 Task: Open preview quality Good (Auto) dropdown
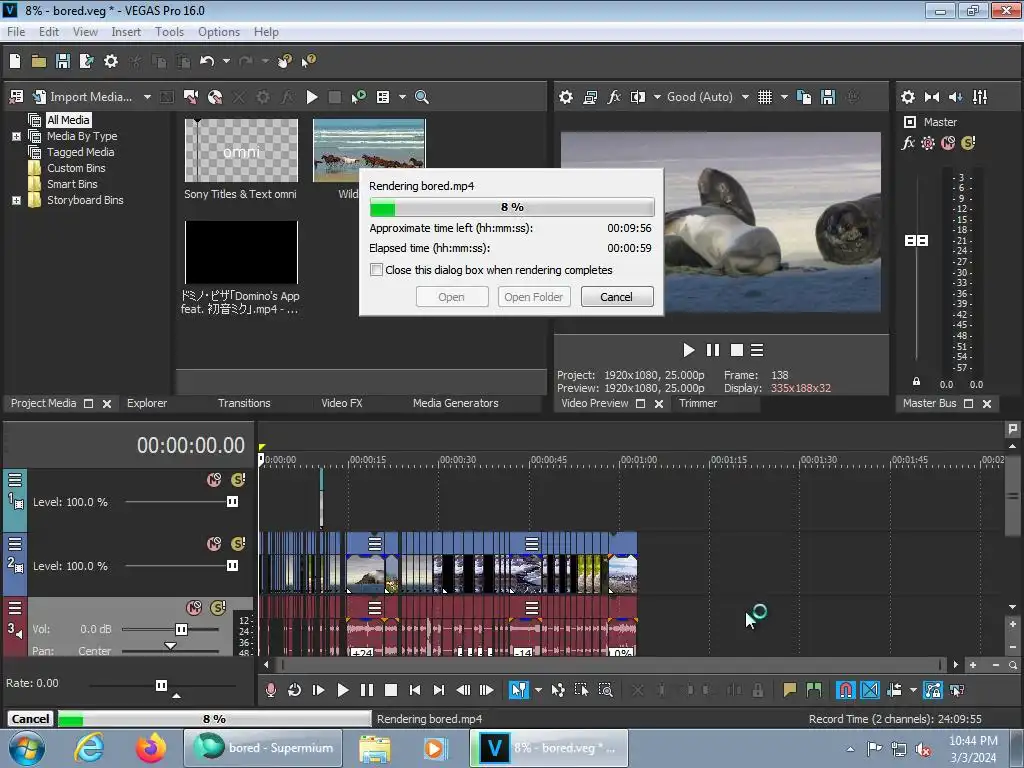pos(745,97)
